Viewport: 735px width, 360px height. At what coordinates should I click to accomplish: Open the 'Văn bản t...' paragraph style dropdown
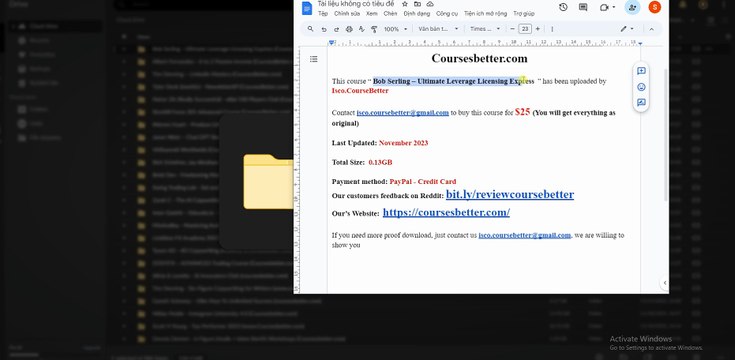point(438,29)
